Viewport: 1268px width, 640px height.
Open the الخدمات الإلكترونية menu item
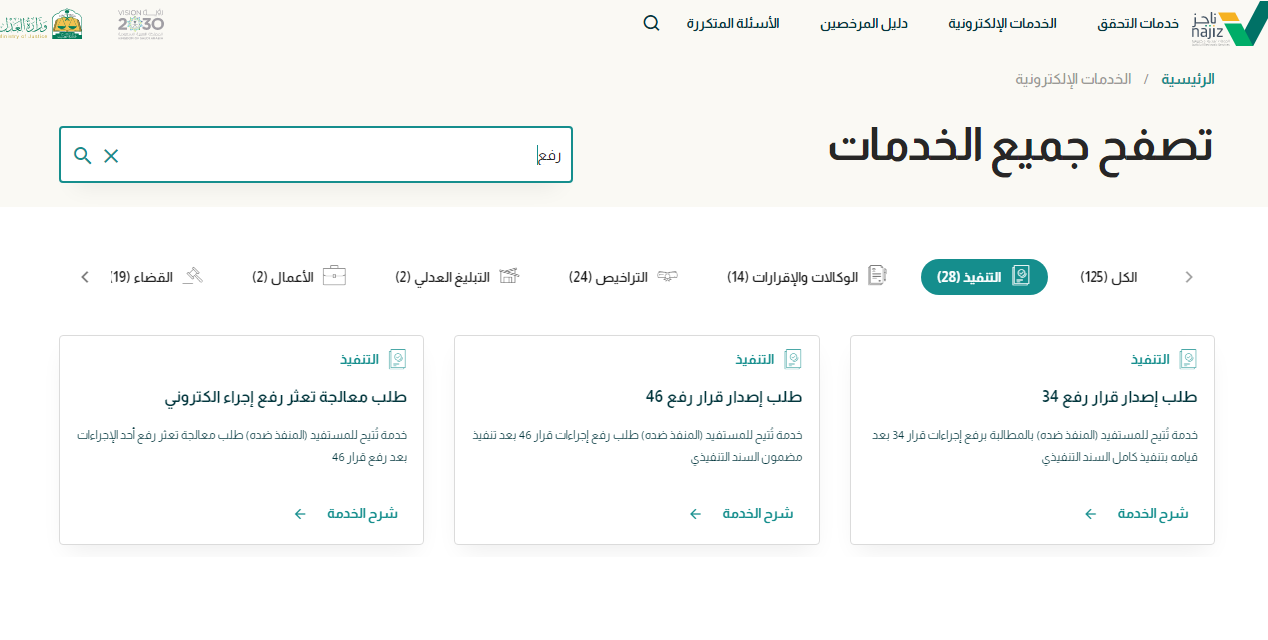[x=1002, y=23]
